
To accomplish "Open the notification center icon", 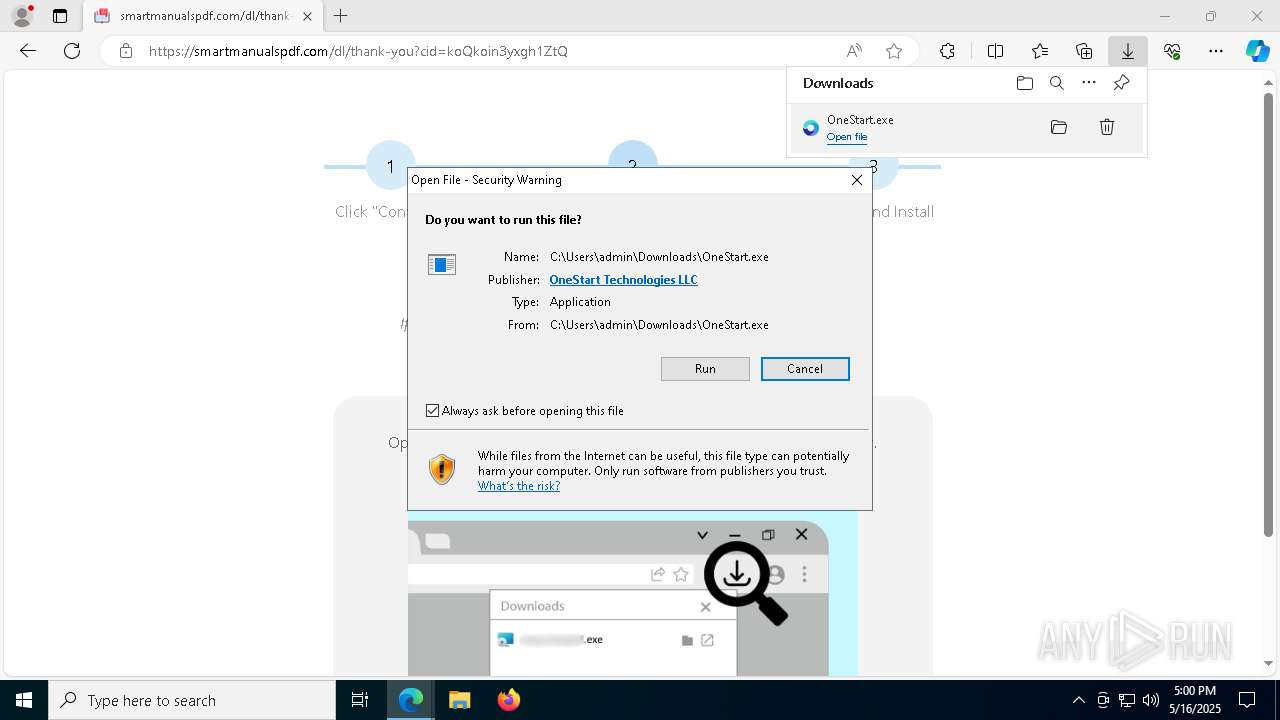I will 1247,700.
